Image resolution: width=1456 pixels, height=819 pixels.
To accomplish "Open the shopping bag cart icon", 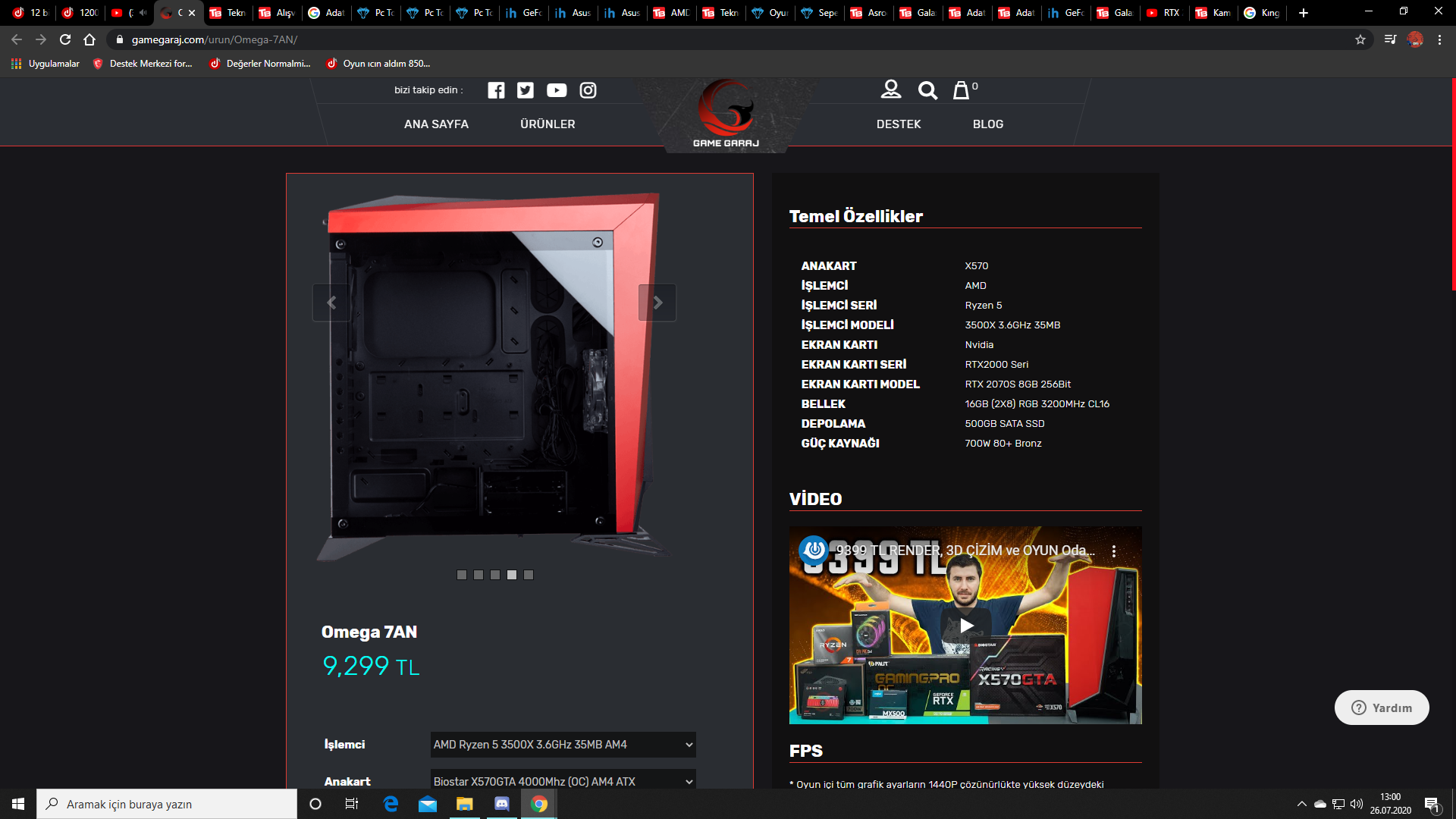I will point(962,90).
